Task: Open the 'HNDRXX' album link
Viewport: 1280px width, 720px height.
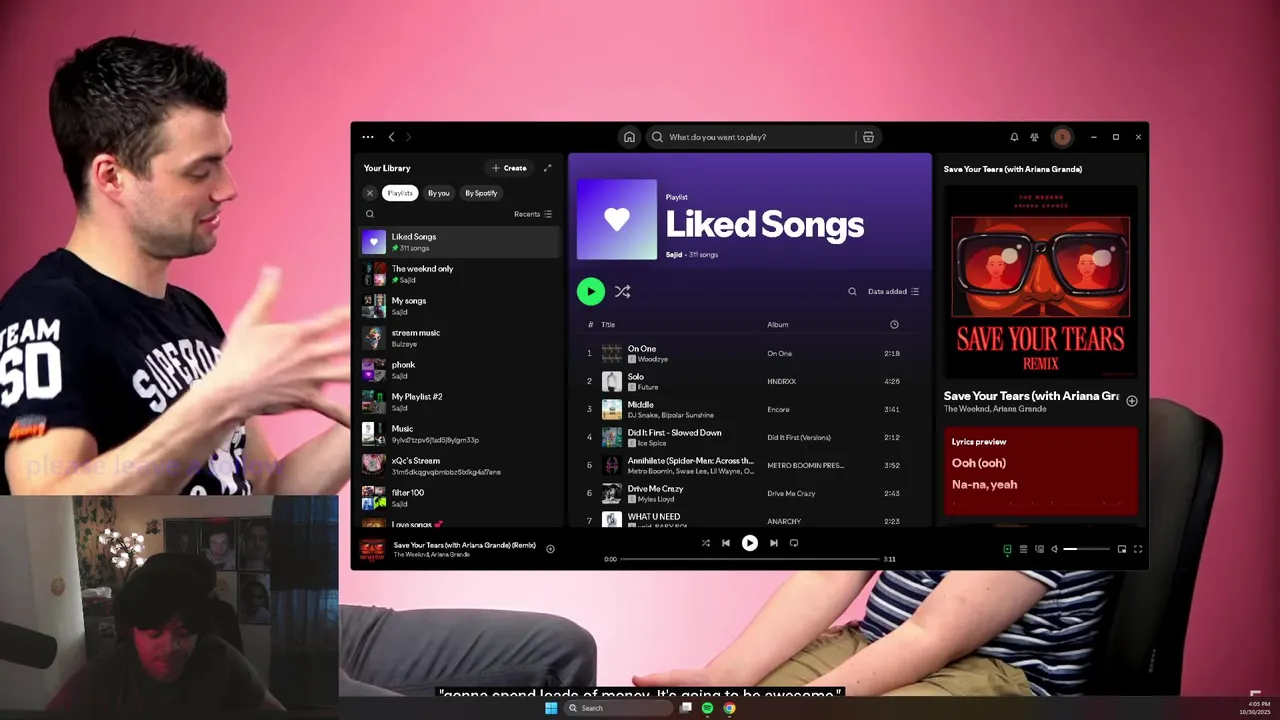Action: point(781,381)
